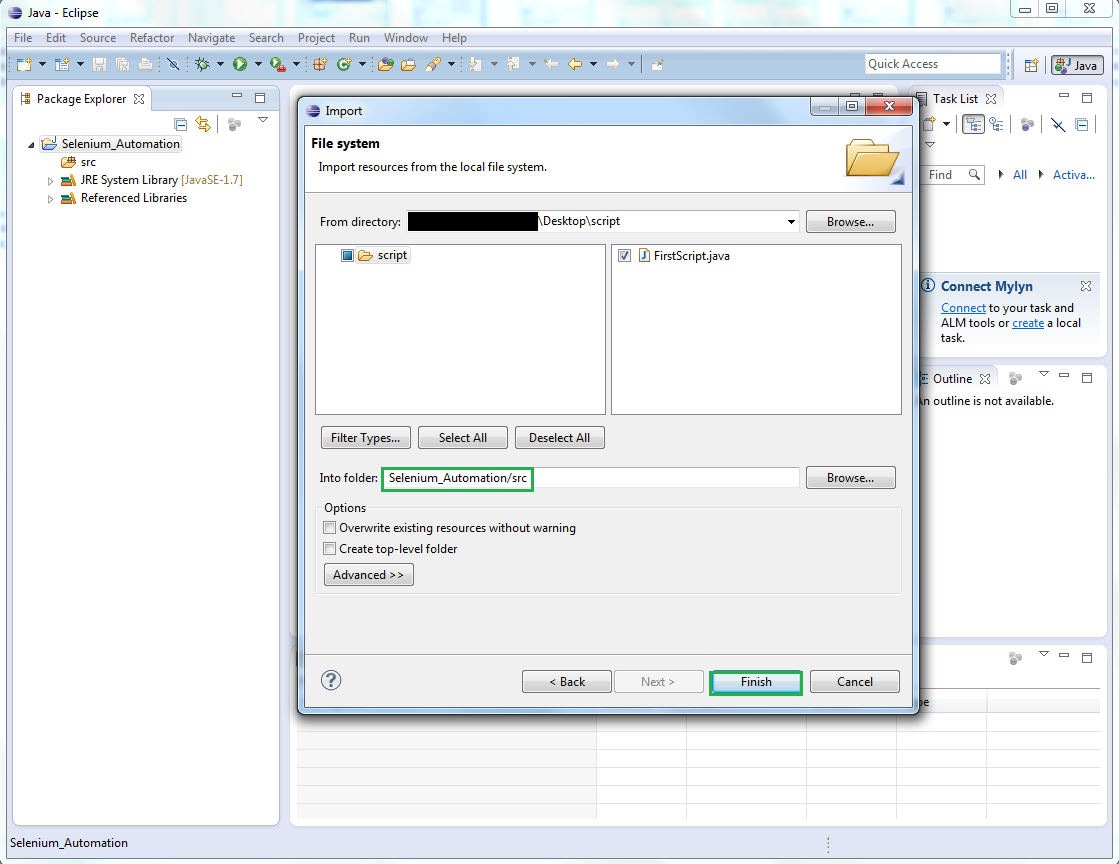The height and width of the screenshot is (864, 1119).
Task: Click the New Task icon in Task List
Action: 930,124
